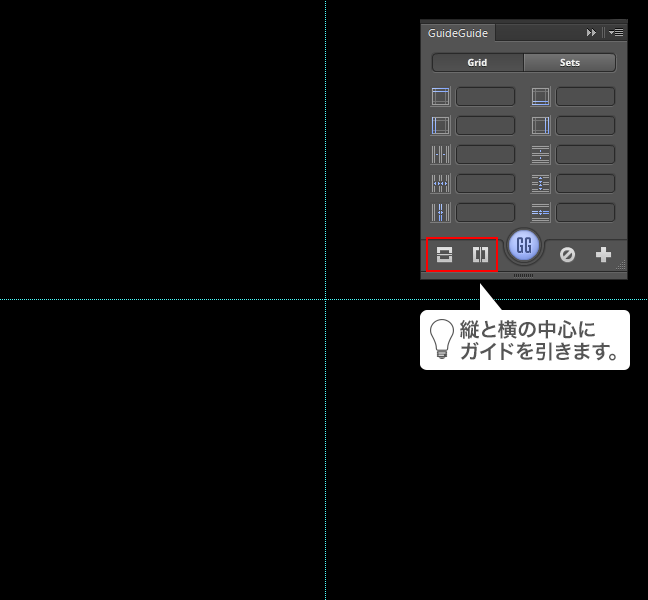
Task: Click the panel resize grip at bottom
Action: [524, 275]
